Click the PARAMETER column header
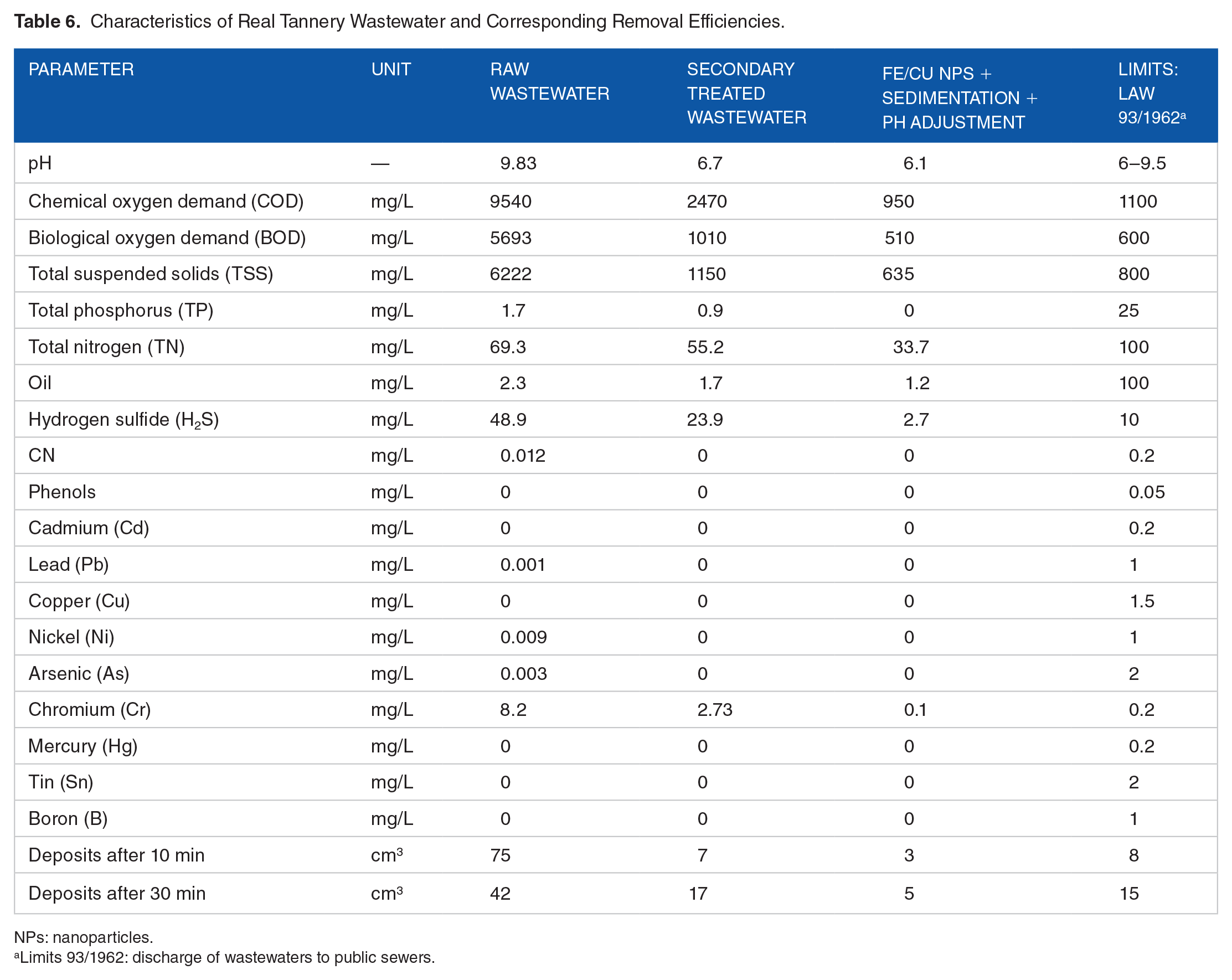The image size is (1232, 980). (81, 70)
